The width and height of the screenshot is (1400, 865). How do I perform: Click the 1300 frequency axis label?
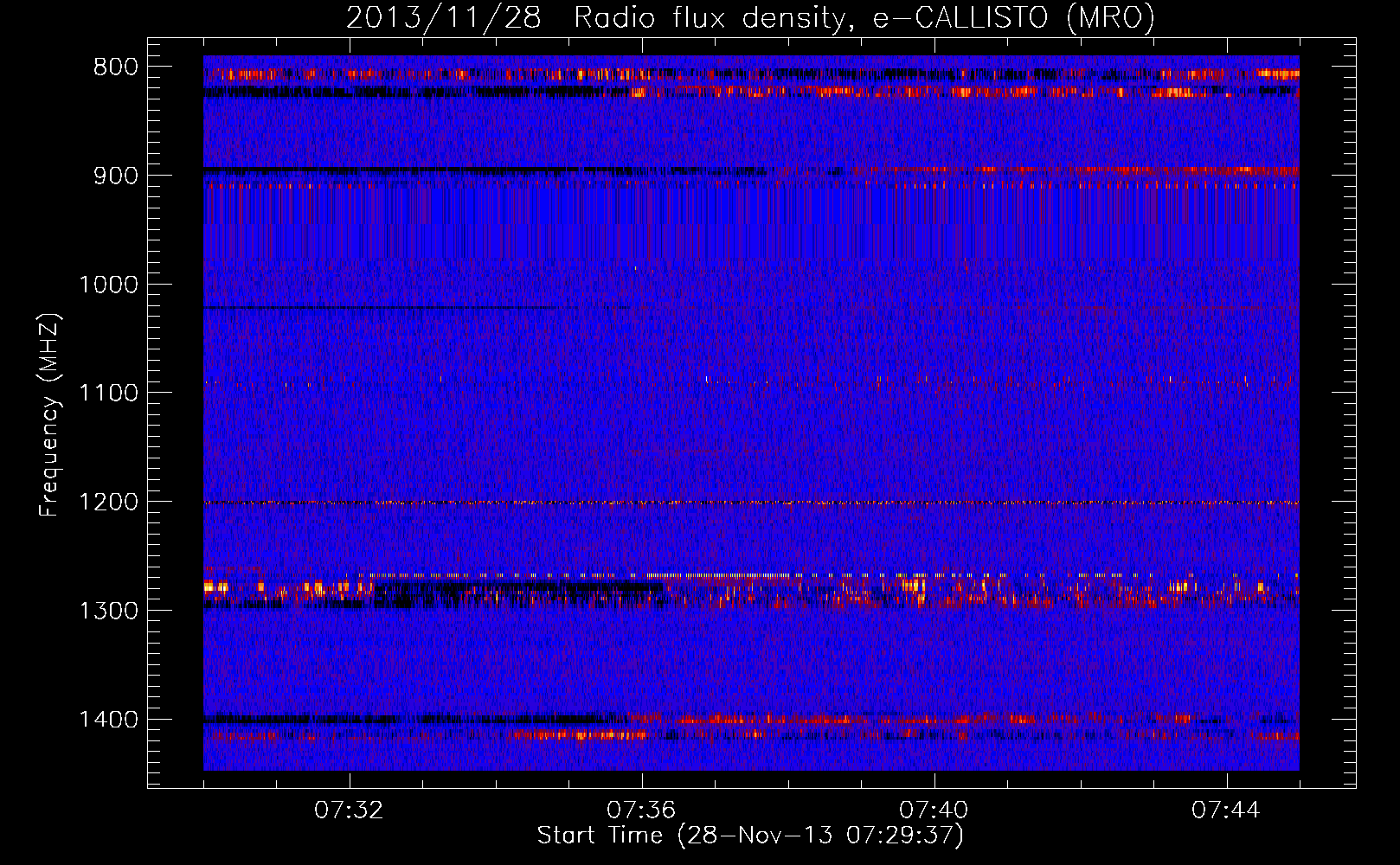[108, 612]
